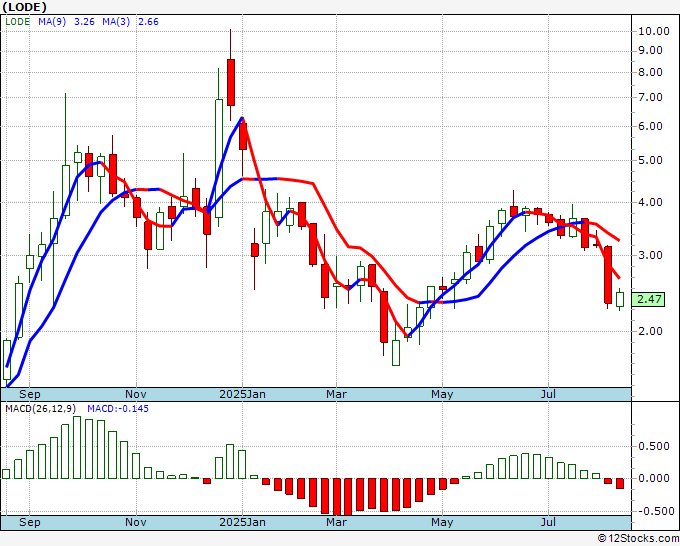The width and height of the screenshot is (680, 546).
Task: Click 2025Jan on the MACD panel axis
Action: [242, 522]
